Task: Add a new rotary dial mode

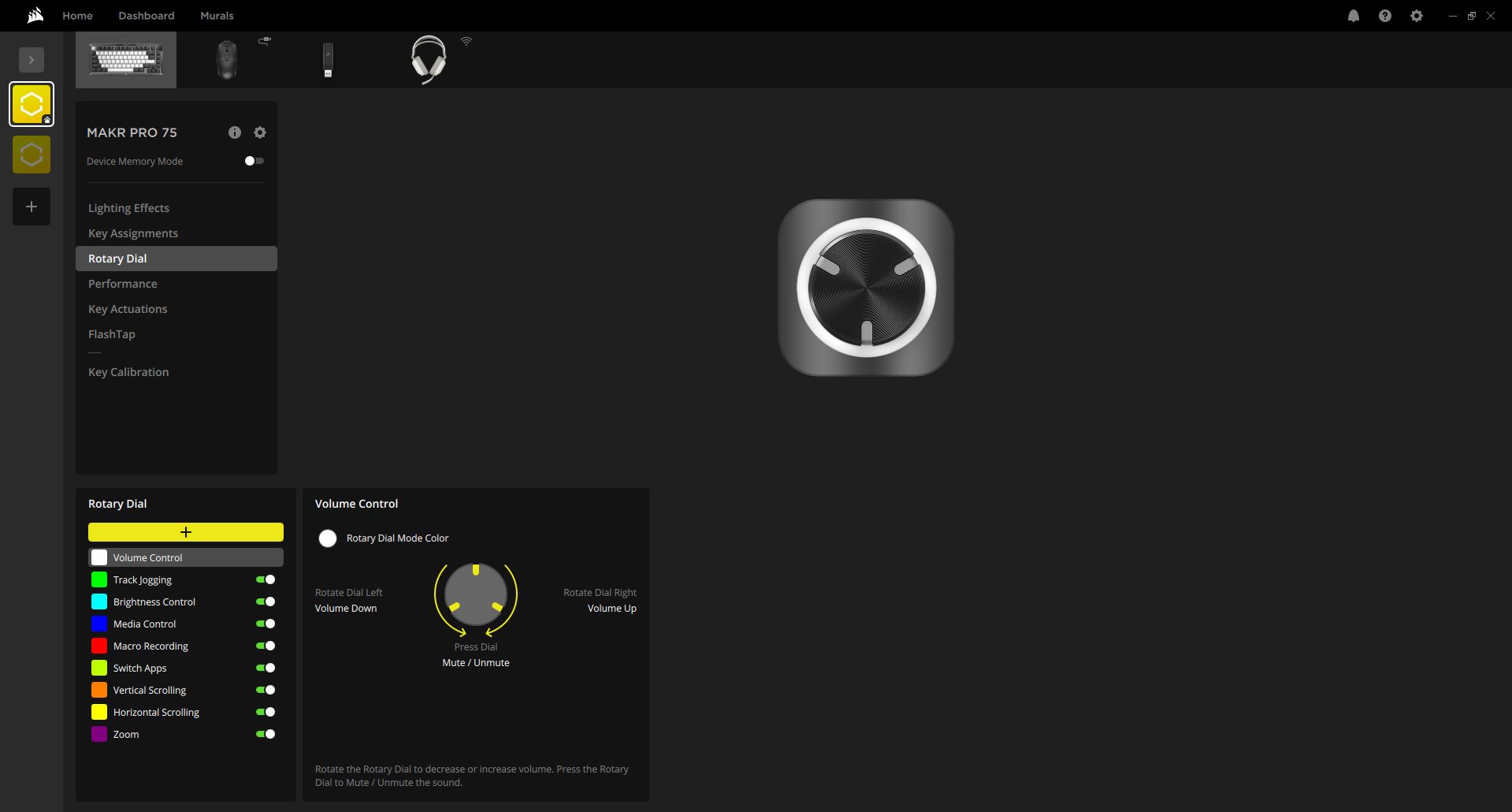Action: pyautogui.click(x=186, y=532)
